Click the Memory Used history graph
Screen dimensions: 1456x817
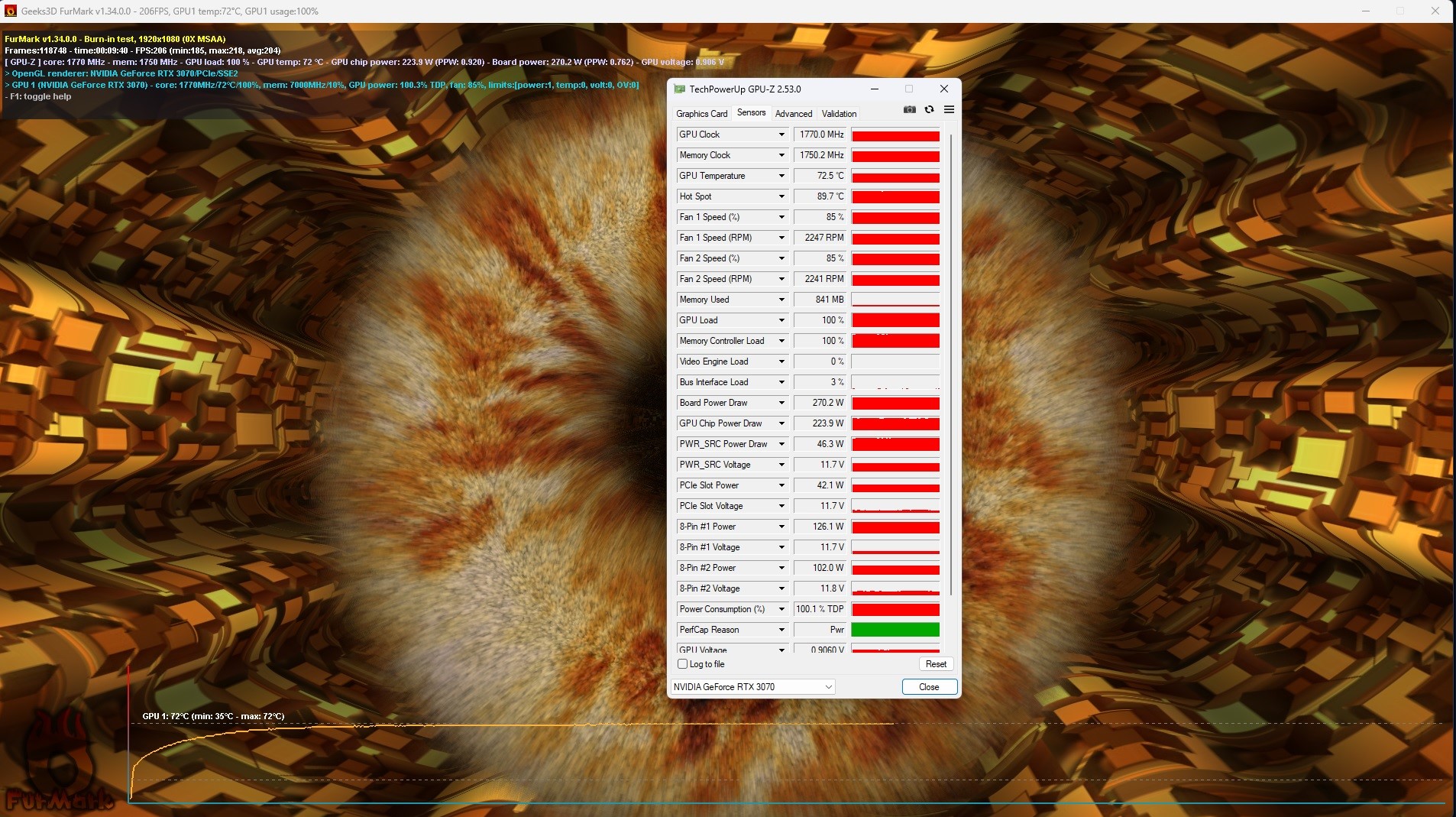(x=895, y=300)
